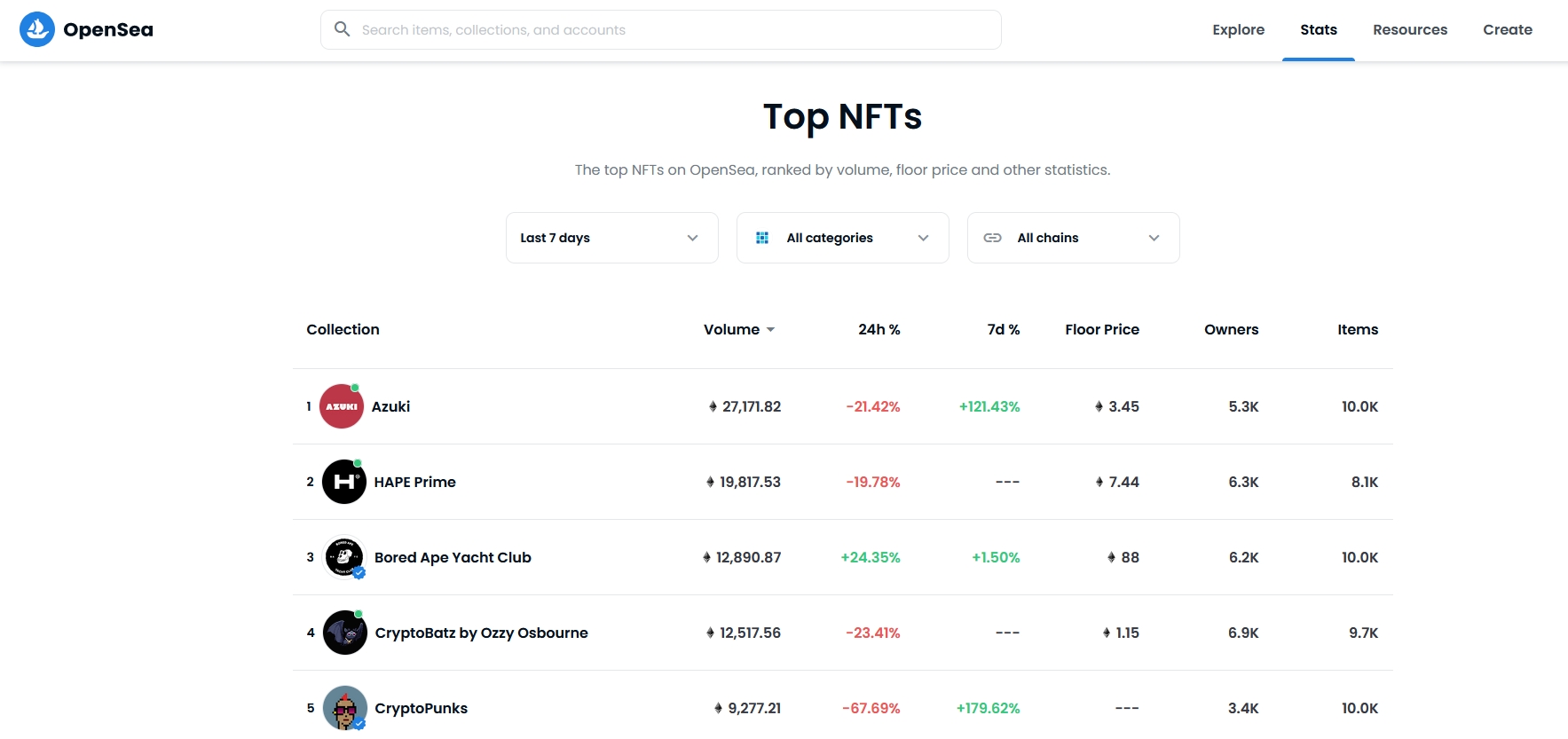The image size is (1568, 739).
Task: Click Bored Ape 24h change +24.35%
Action: click(871, 557)
